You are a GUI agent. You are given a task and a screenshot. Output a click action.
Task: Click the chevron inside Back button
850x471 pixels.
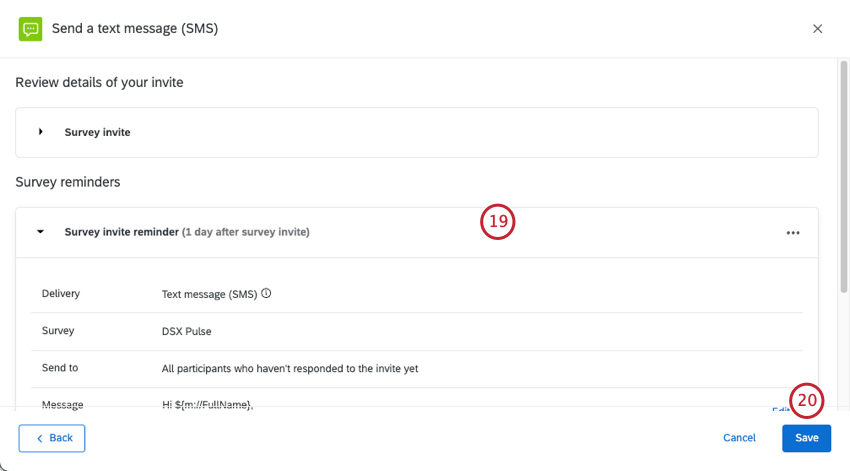pyautogui.click(x=40, y=438)
